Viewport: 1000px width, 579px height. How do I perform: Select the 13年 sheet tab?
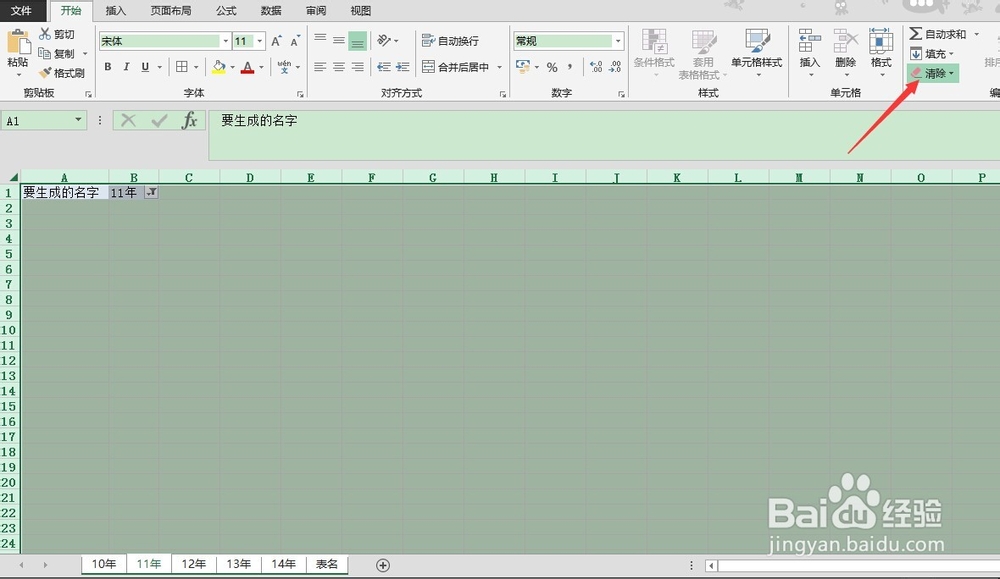coord(238,564)
